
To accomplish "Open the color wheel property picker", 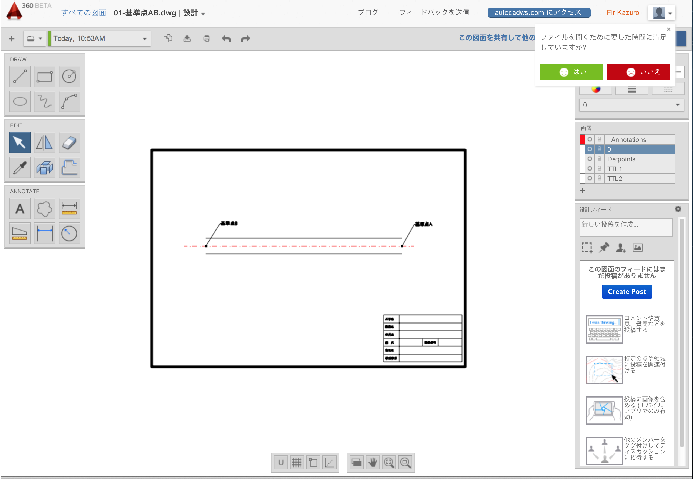I will coord(596,90).
